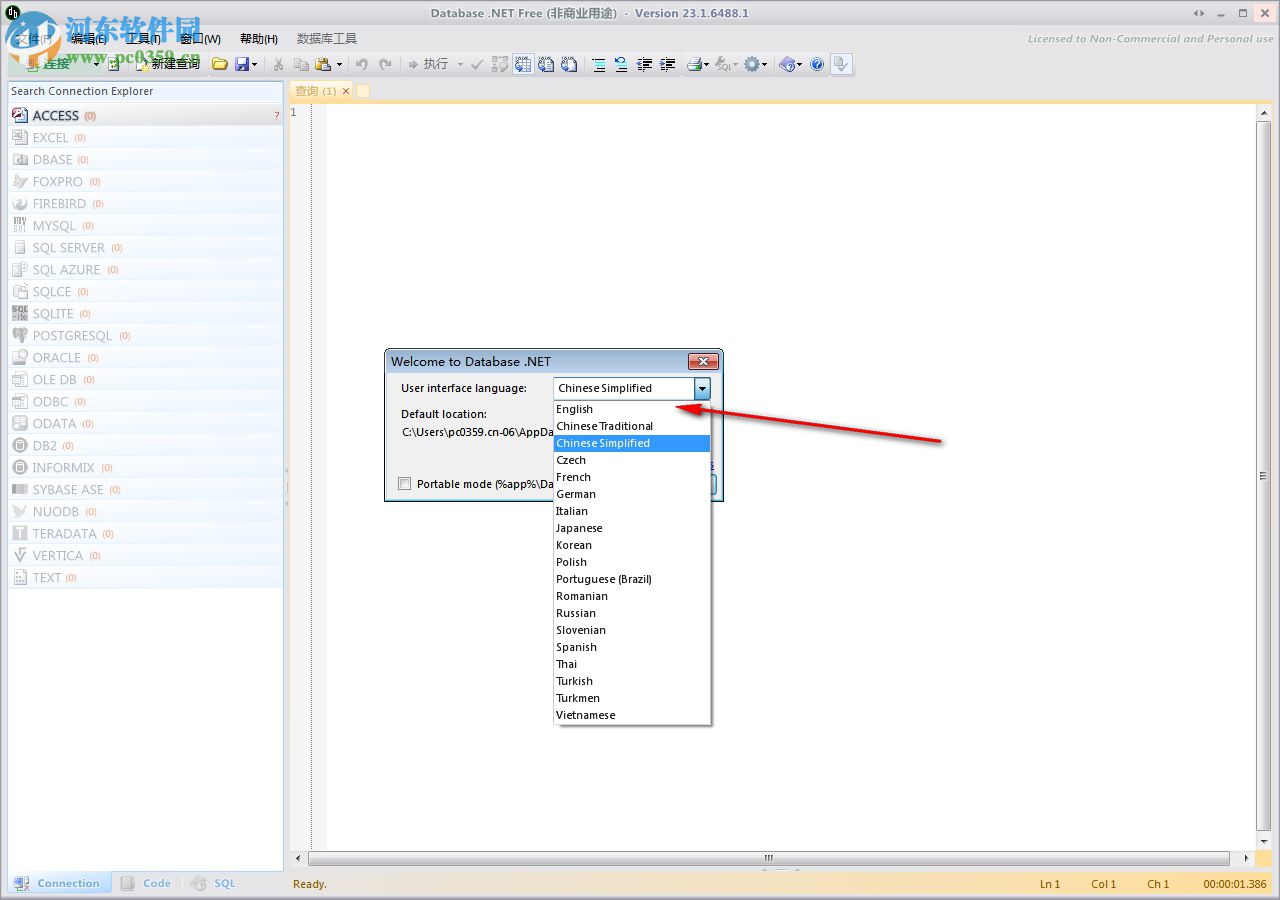Image resolution: width=1280 pixels, height=900 pixels.
Task: Click the red question mark beside ACCESS
Action: pyautogui.click(x=277, y=116)
